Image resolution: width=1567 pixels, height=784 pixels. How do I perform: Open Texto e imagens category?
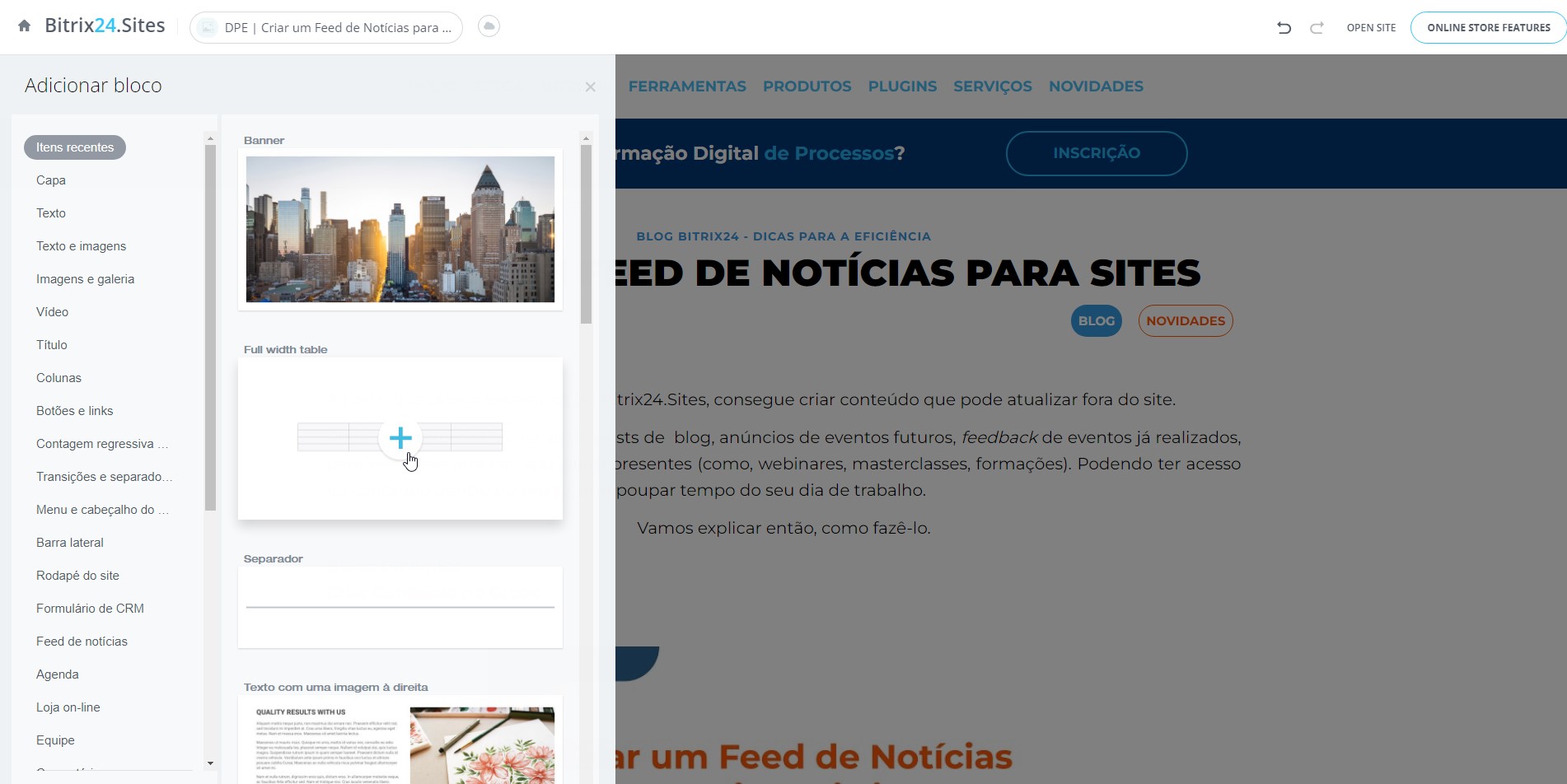[82, 246]
